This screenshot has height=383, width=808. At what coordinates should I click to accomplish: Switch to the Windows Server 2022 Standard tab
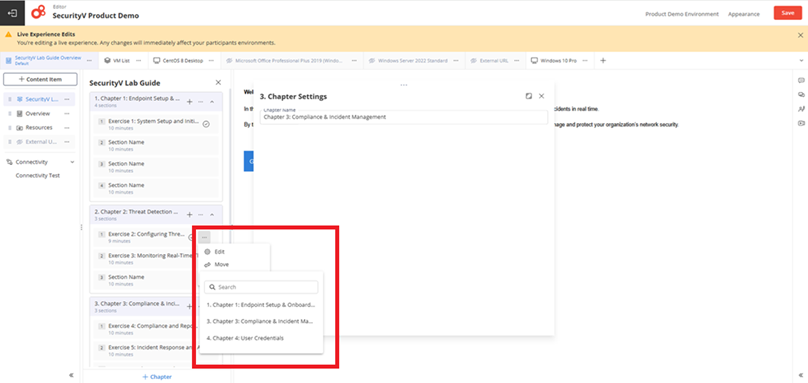point(408,61)
